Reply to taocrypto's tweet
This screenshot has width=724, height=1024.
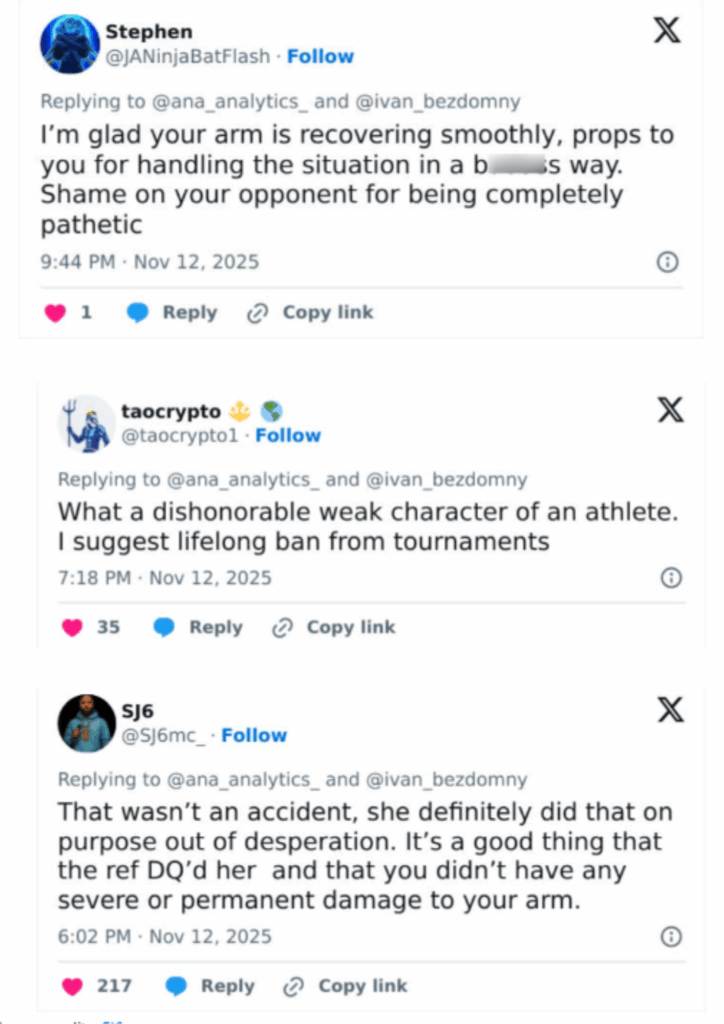point(199,628)
